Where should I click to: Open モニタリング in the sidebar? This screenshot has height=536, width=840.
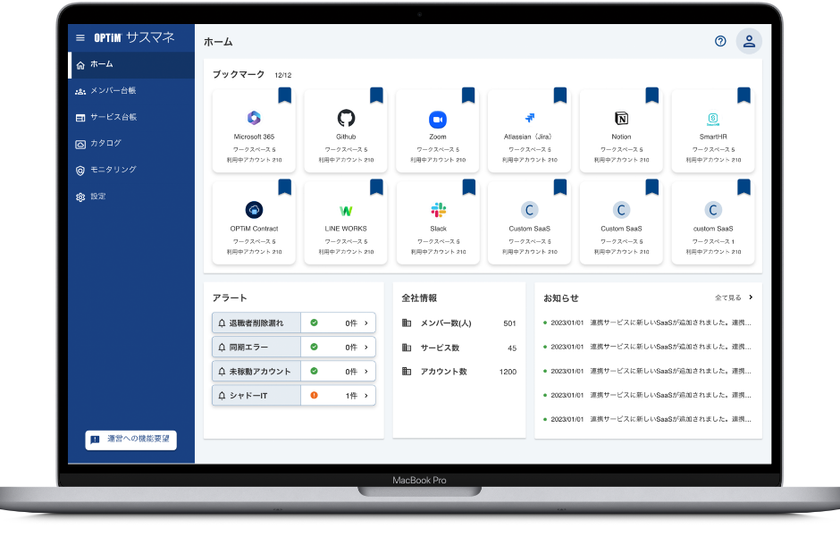[x=132, y=170]
